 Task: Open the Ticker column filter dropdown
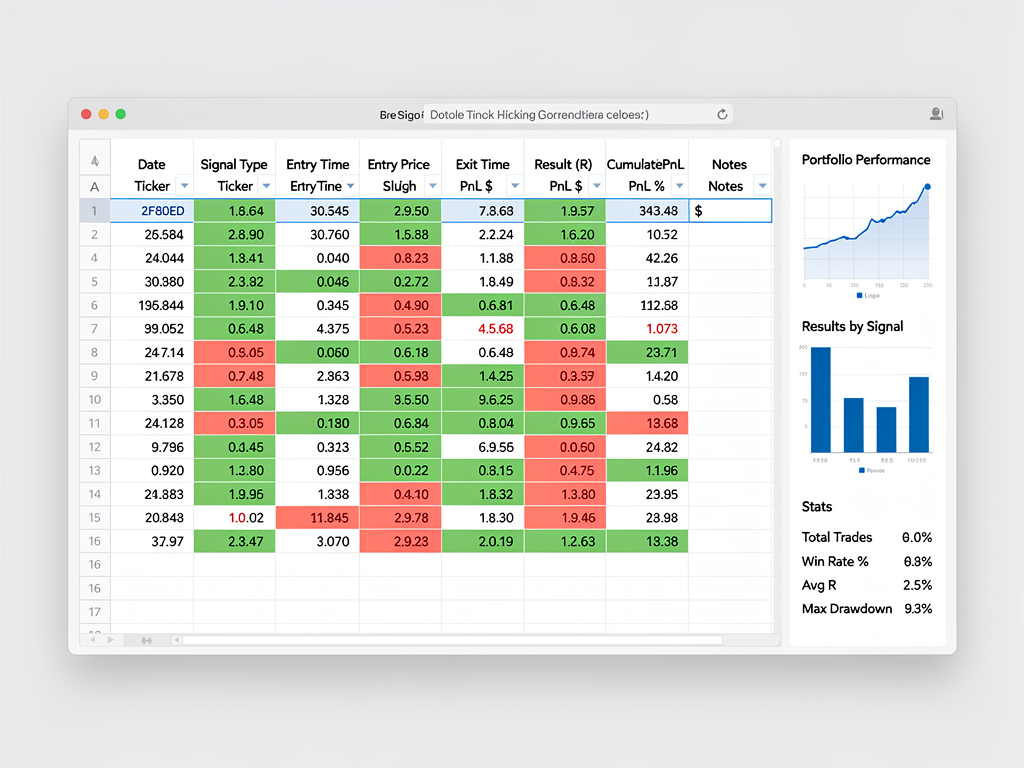click(x=184, y=186)
